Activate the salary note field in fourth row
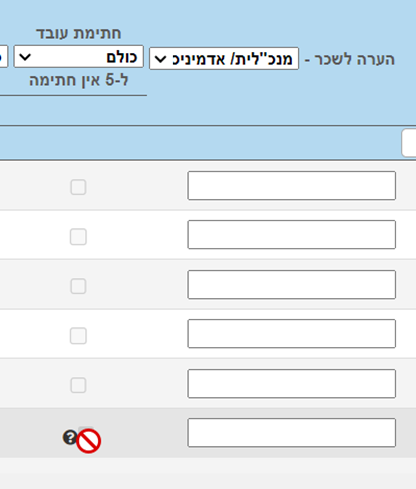416x489 pixels. [x=292, y=334]
